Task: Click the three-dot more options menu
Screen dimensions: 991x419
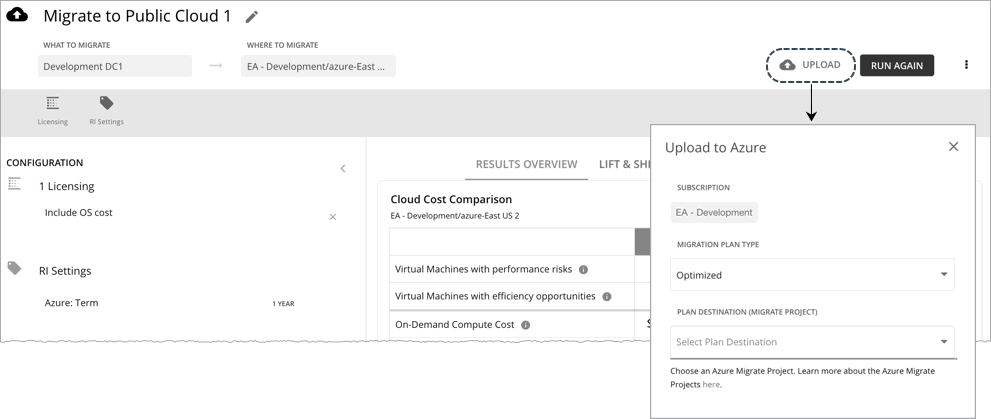Action: (x=966, y=65)
